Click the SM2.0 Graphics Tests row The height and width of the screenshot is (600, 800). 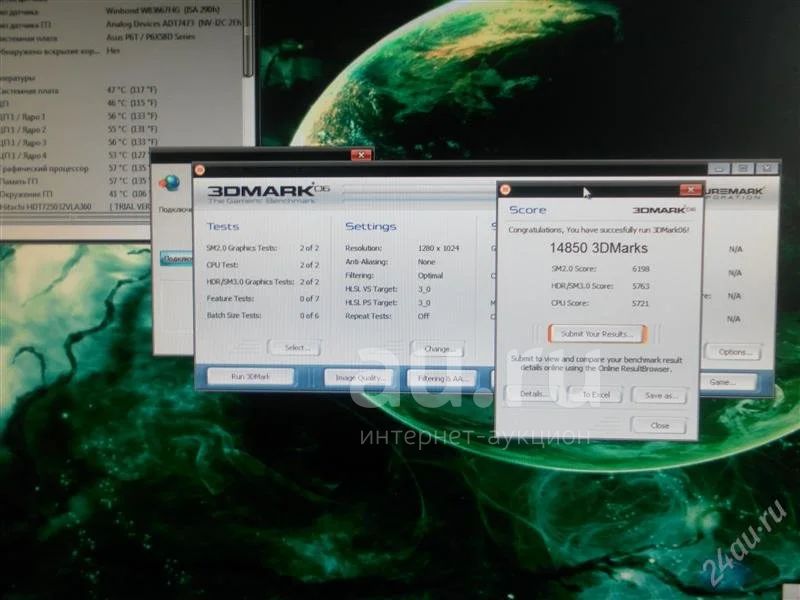pyautogui.click(x=263, y=248)
